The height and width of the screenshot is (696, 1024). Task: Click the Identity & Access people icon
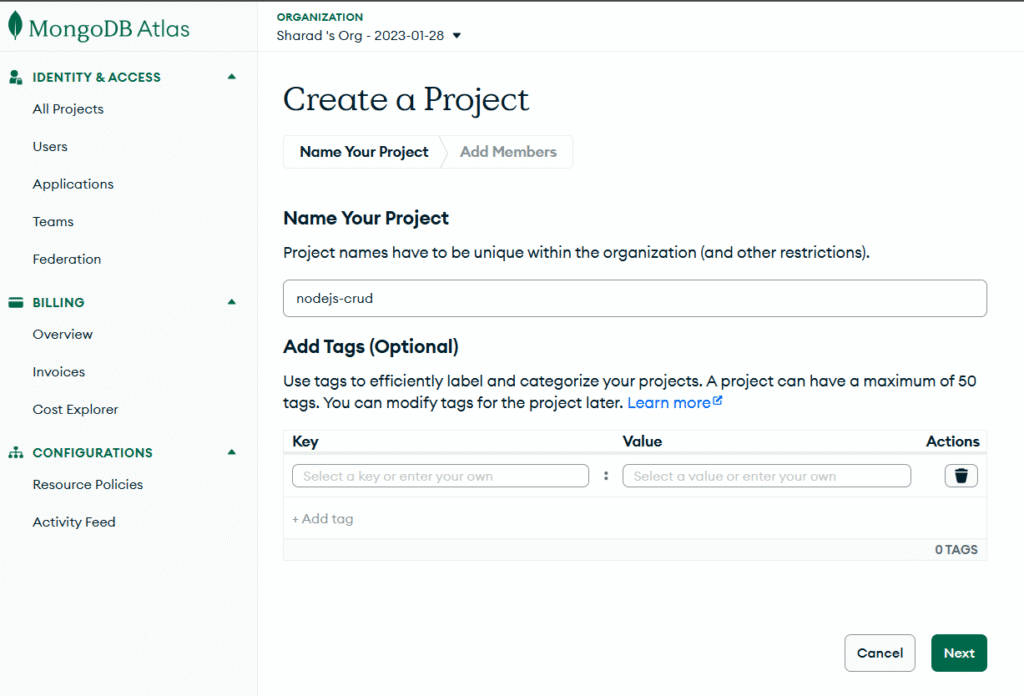[14, 76]
